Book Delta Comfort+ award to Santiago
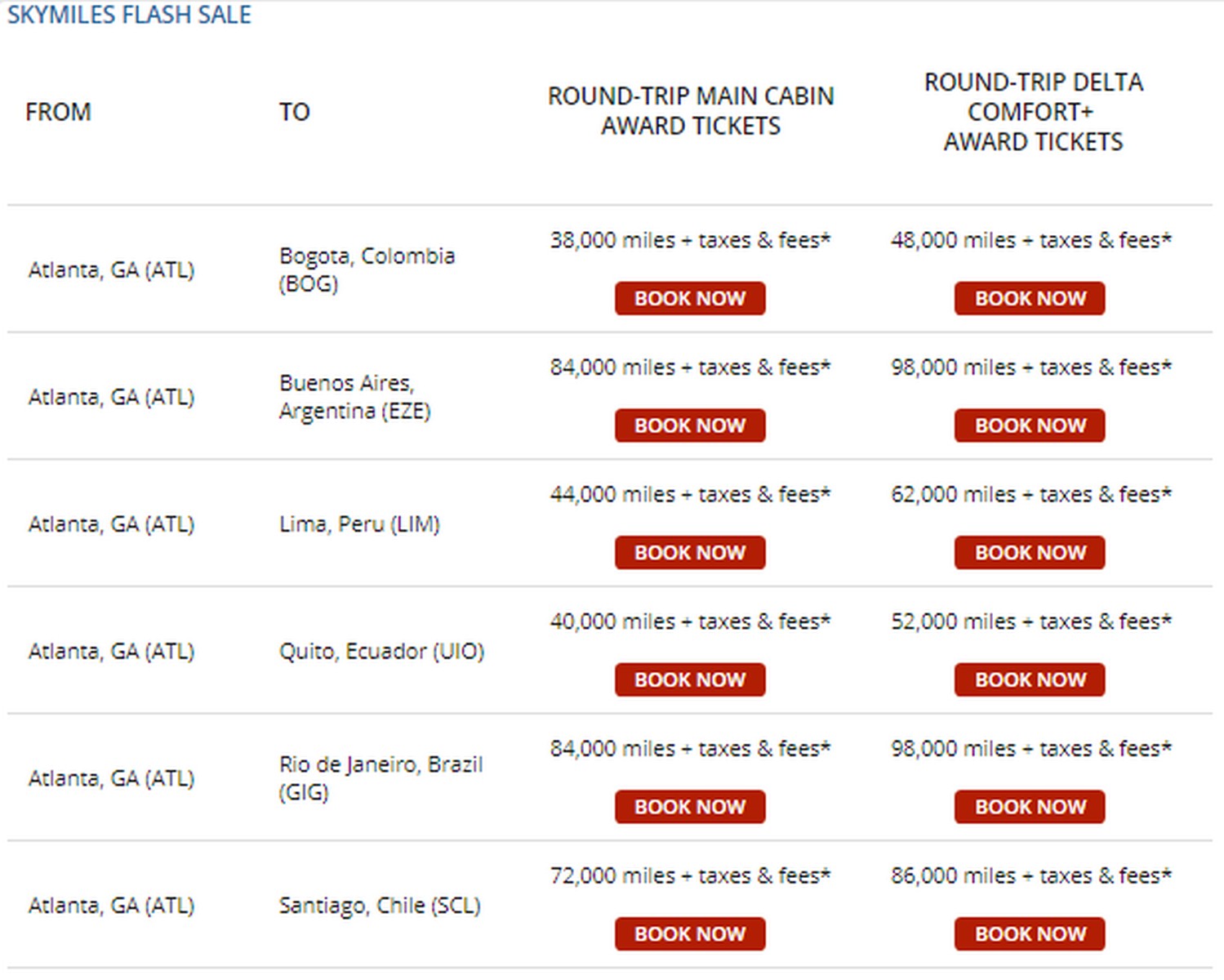Image resolution: width=1224 pixels, height=980 pixels. point(1029,933)
